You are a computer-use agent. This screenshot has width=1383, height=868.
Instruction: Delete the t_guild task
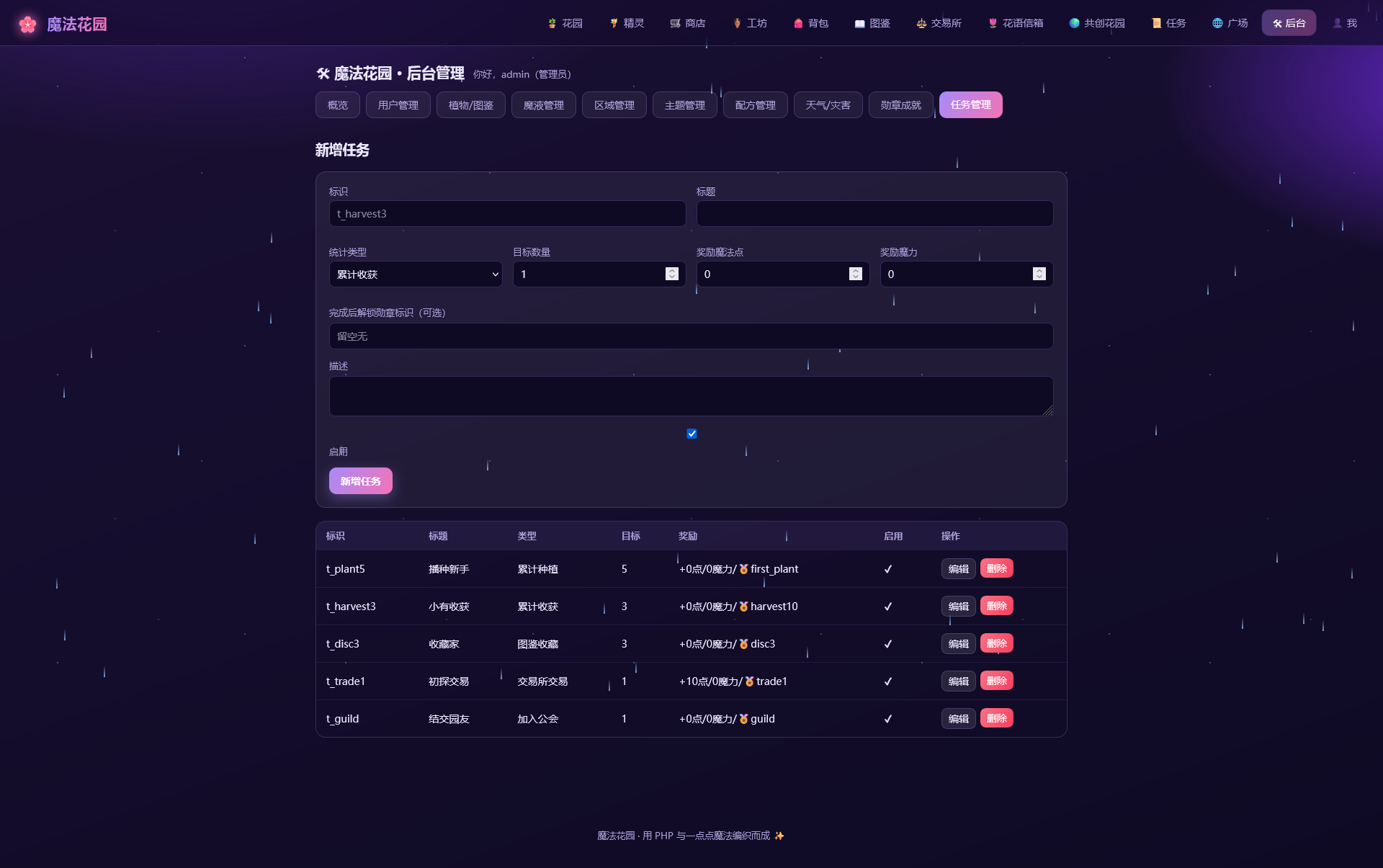point(997,718)
